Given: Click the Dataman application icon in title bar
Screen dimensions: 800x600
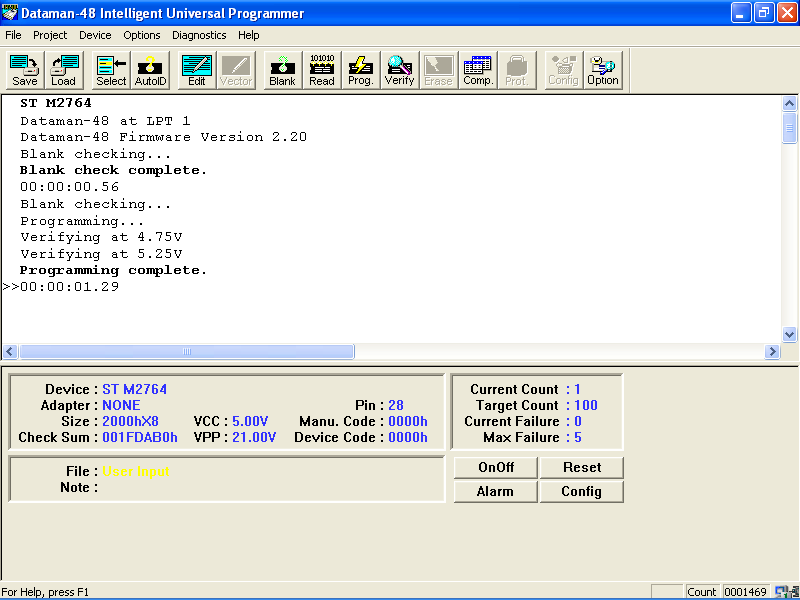Looking at the screenshot, I should click(10, 13).
